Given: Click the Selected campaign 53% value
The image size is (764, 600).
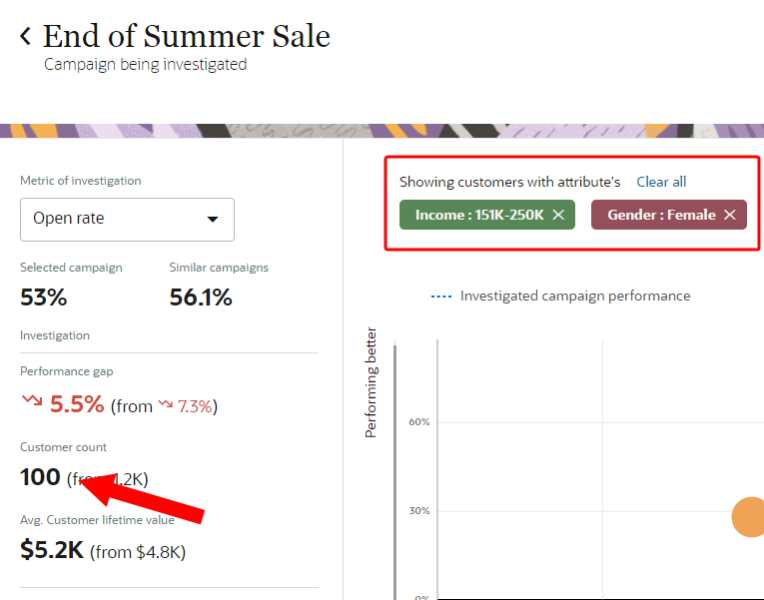Looking at the screenshot, I should (43, 297).
